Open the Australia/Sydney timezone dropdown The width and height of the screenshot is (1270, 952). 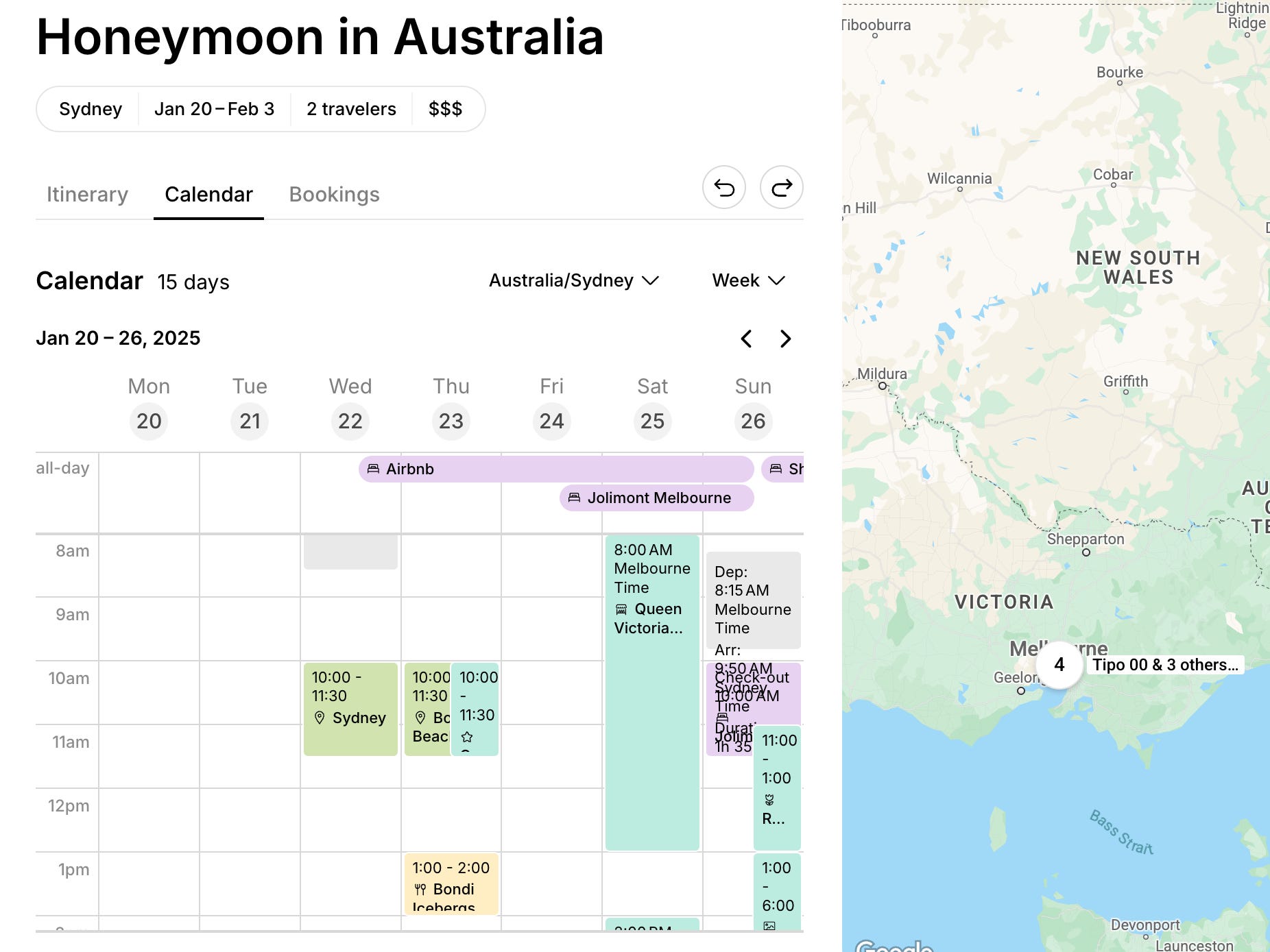pos(573,280)
